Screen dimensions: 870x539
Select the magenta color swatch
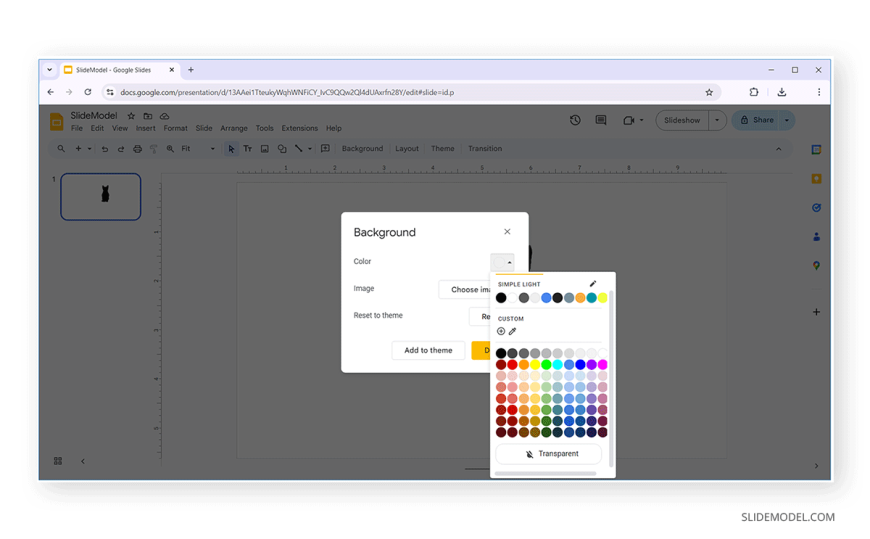(x=603, y=365)
